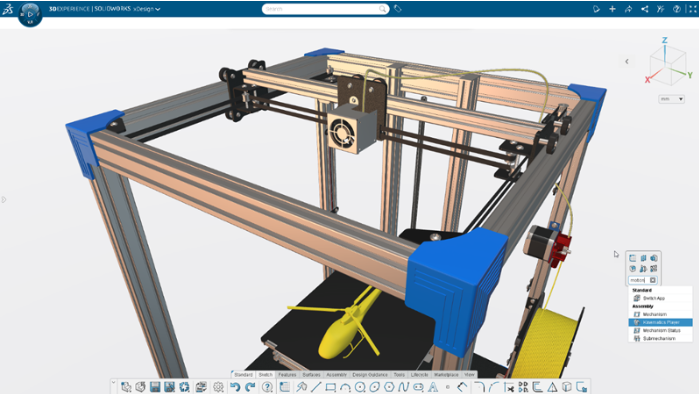Click the Save floppy disk icon
The height and width of the screenshot is (394, 699).
click(155, 387)
